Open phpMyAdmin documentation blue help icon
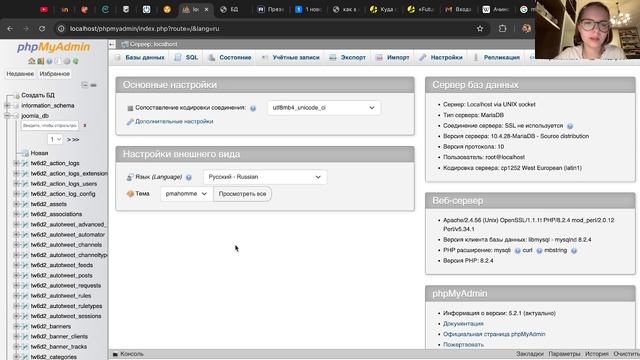640x360 pixels. 49,61
